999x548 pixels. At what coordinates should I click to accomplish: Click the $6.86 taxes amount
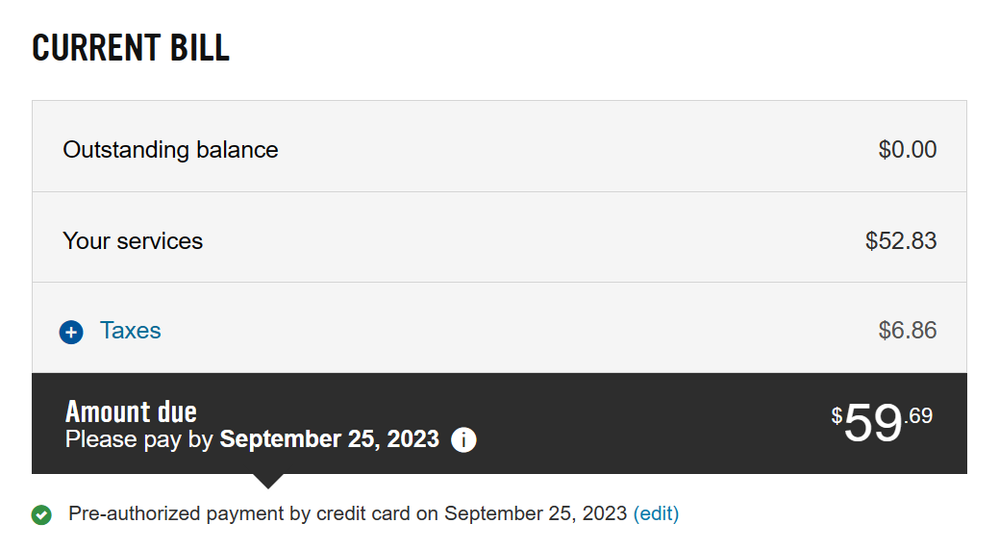tap(907, 330)
